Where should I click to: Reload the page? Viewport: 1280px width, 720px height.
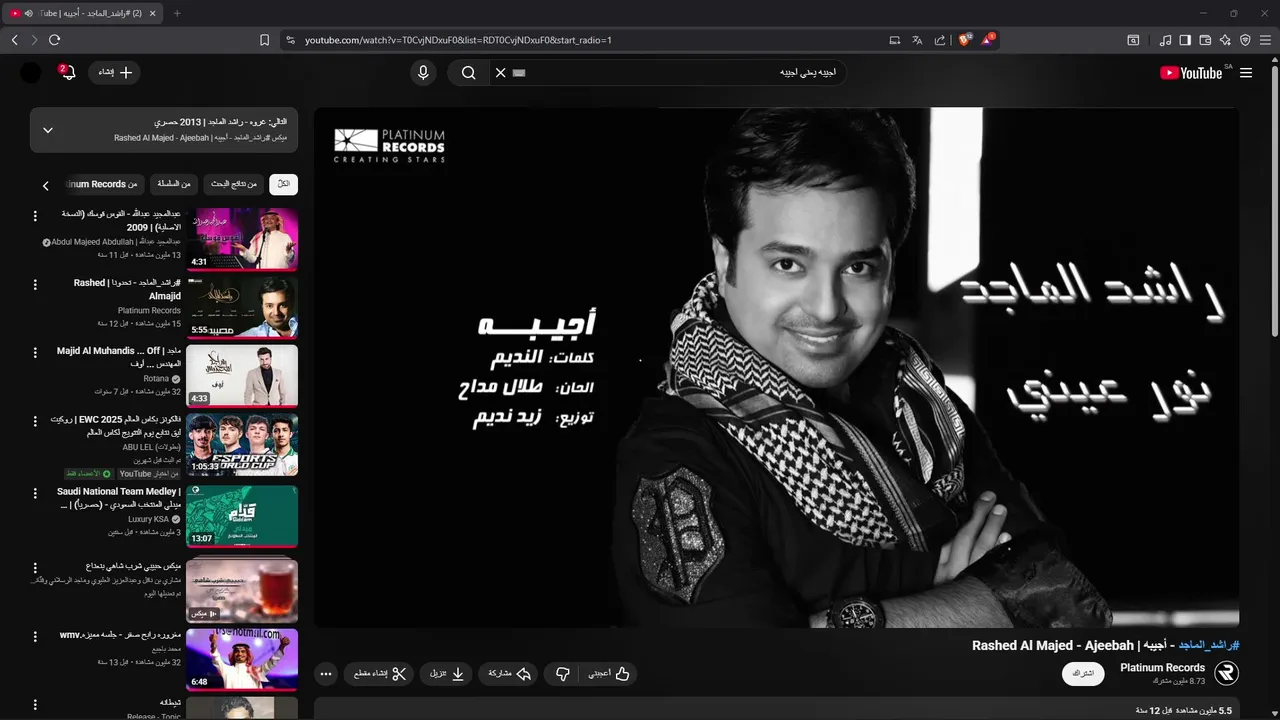[x=54, y=40]
